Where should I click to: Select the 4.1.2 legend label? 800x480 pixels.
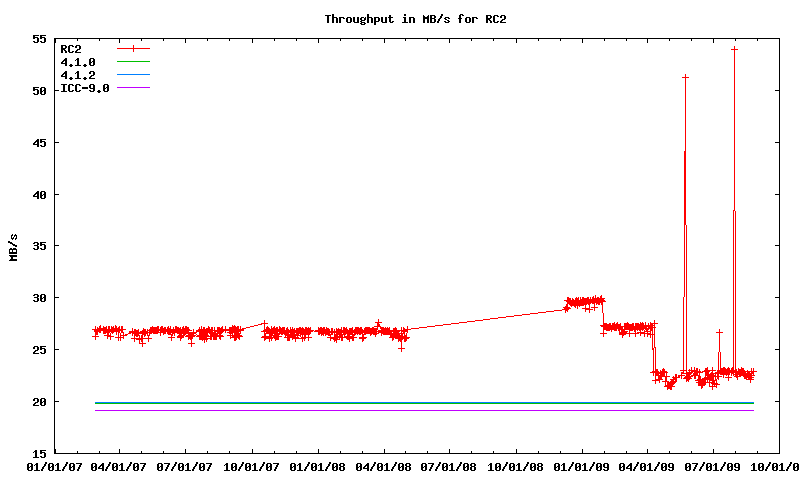pyautogui.click(x=78, y=75)
